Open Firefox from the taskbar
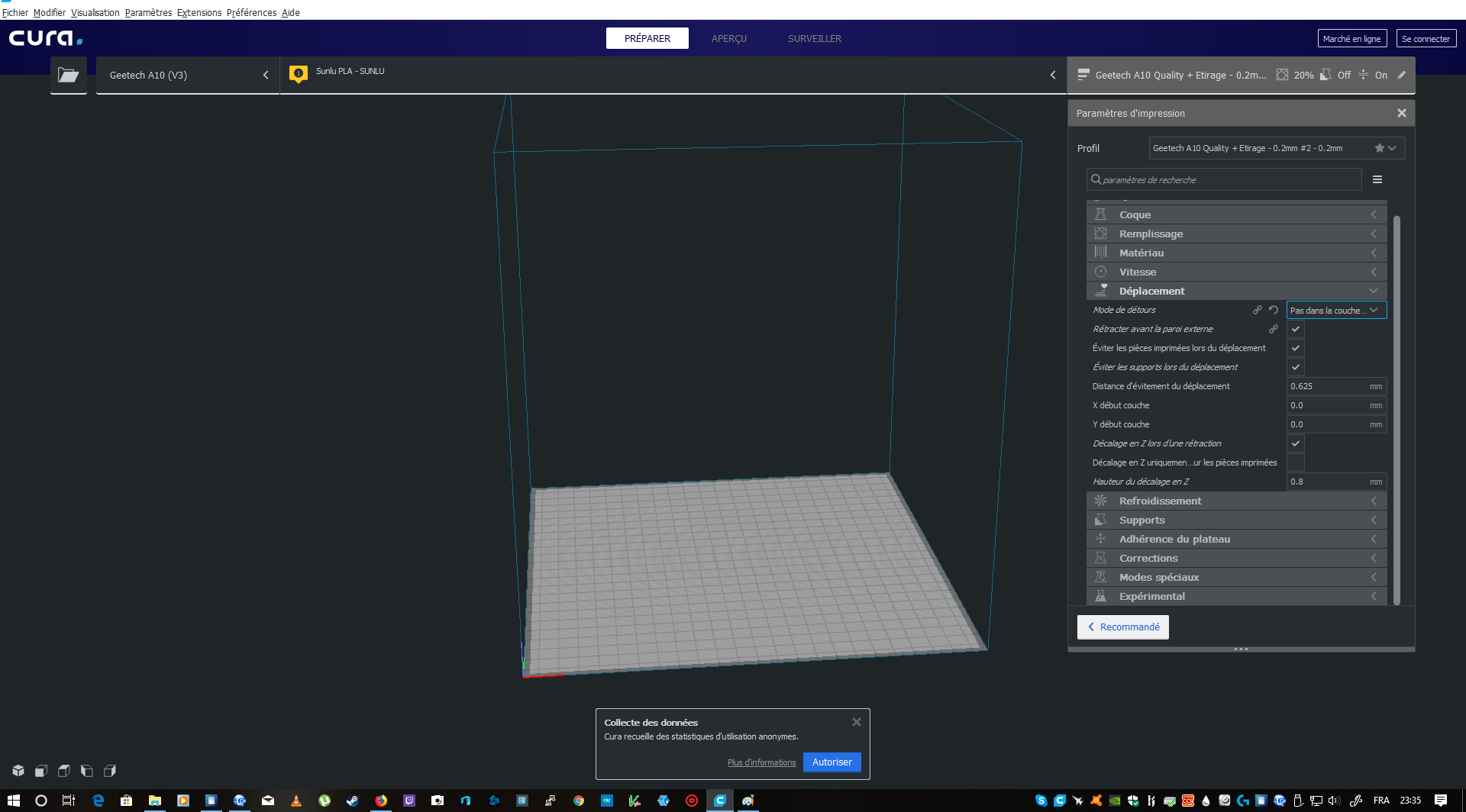The width and height of the screenshot is (1466, 812). pos(381,801)
